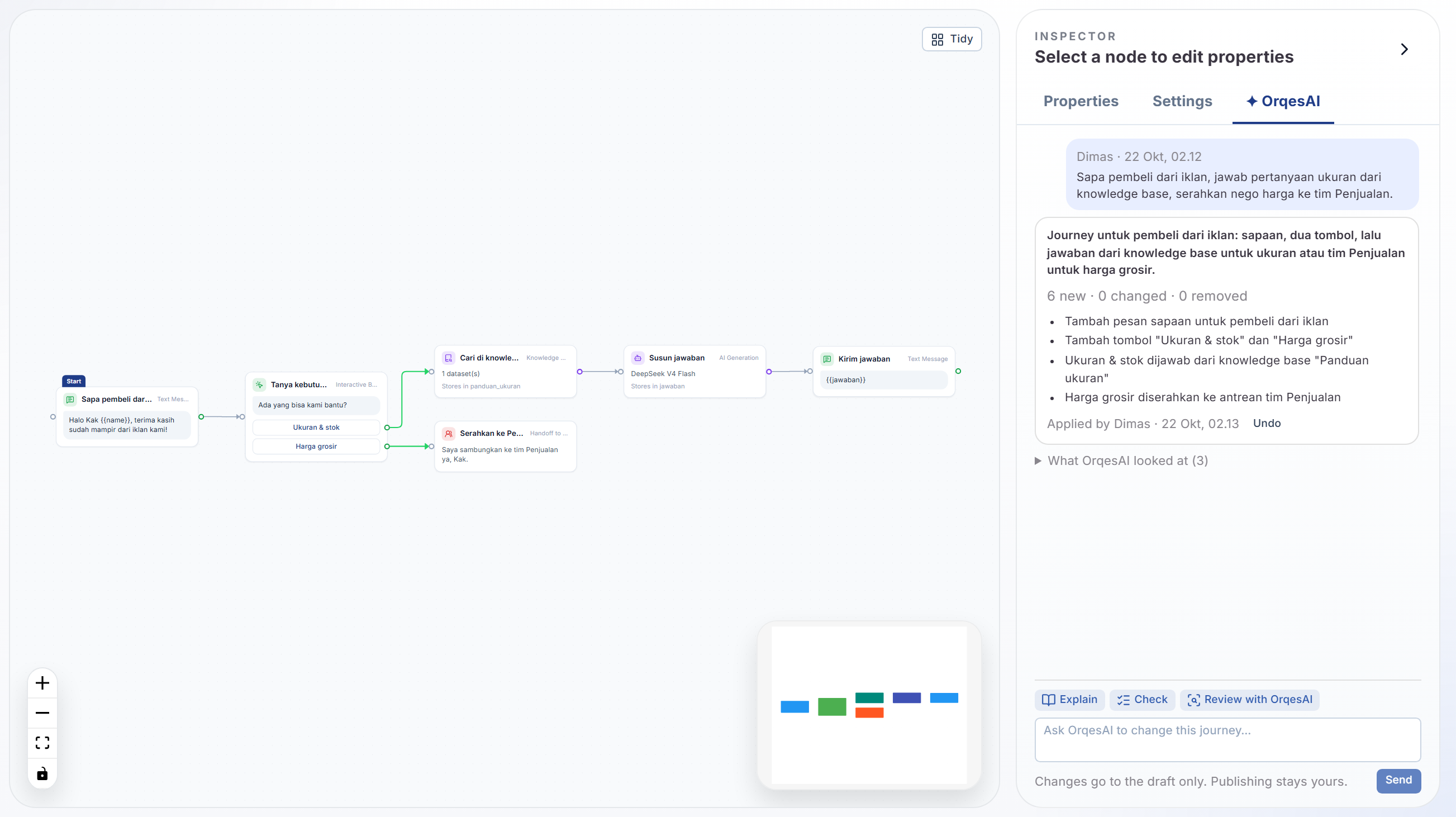
Task: Click the Check button
Action: pyautogui.click(x=1142, y=700)
